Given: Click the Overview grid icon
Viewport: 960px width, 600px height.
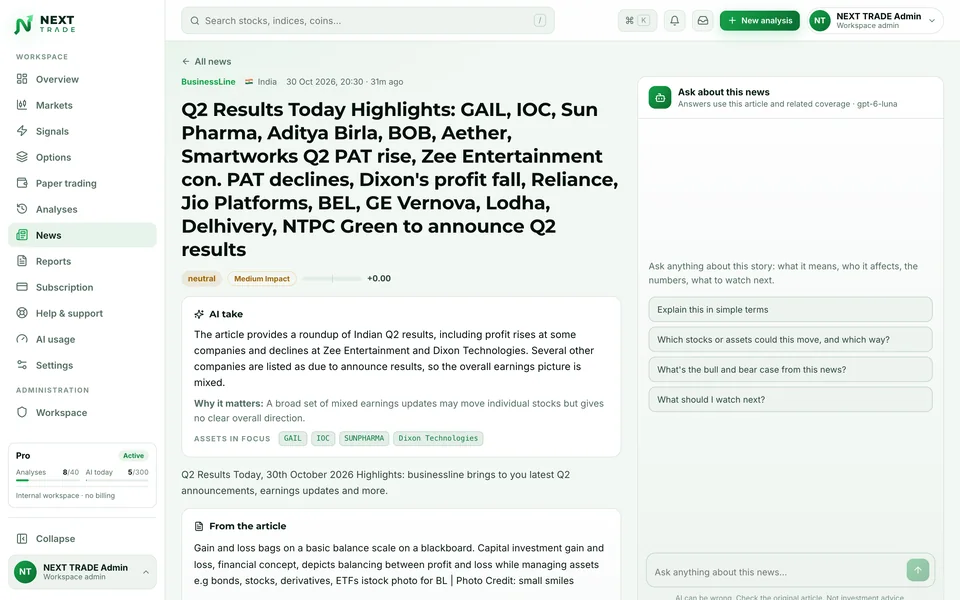Looking at the screenshot, I should pos(22,79).
